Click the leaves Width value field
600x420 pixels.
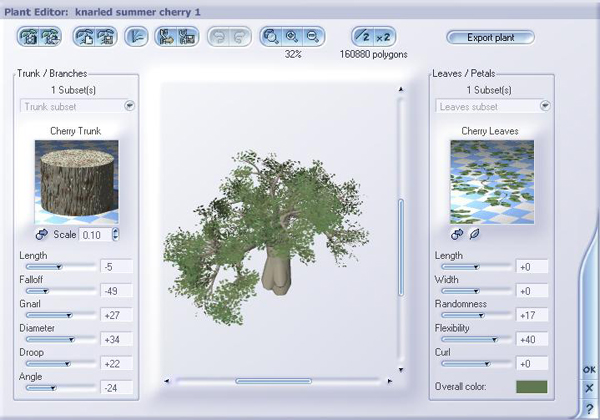(x=532, y=291)
